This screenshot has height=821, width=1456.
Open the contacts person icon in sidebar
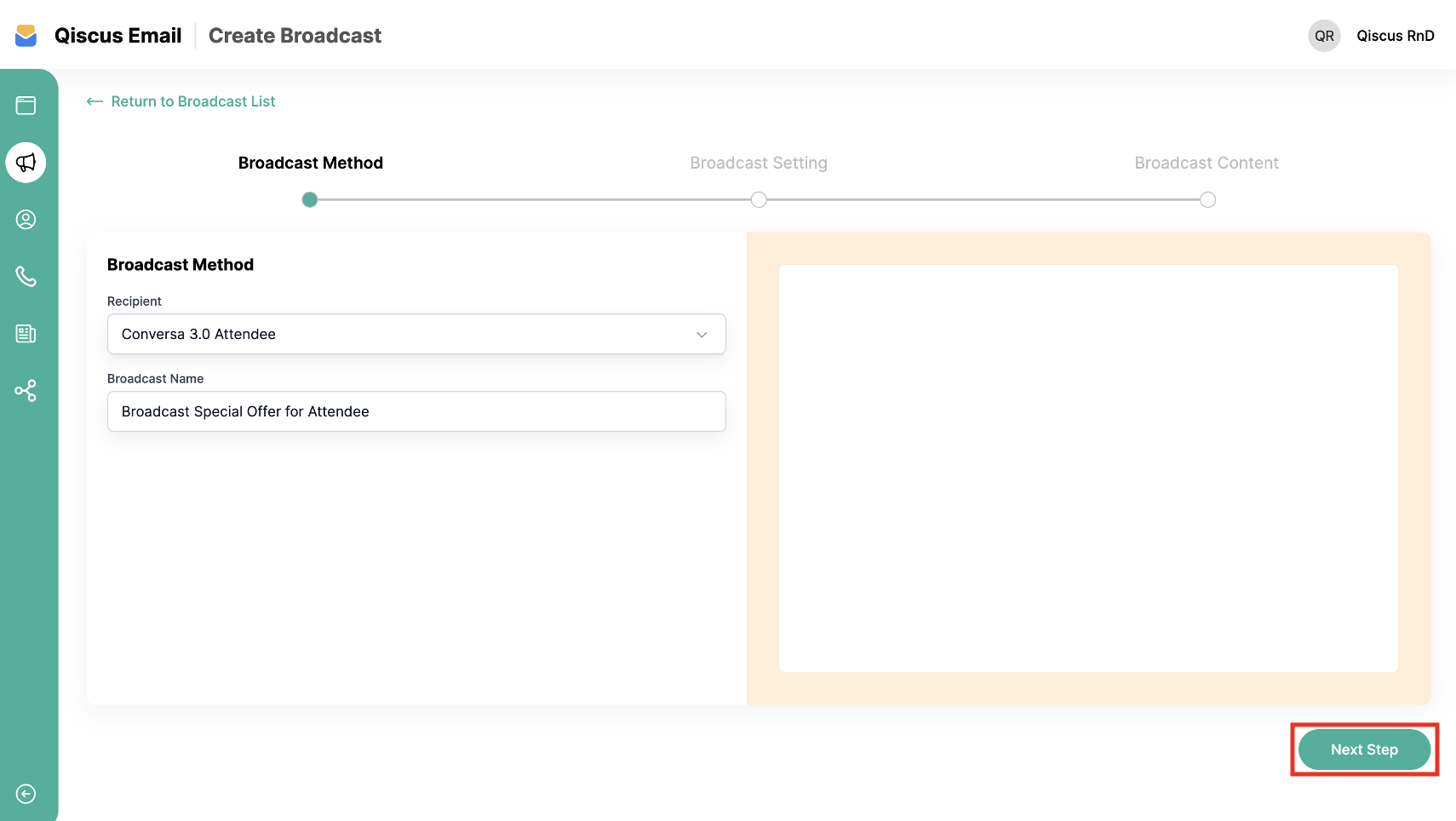pos(26,220)
